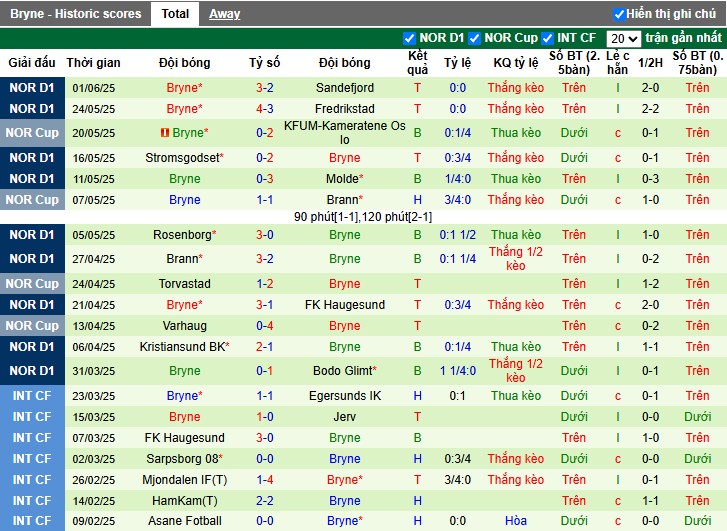Uncheck the NOR Cup filter checkbox
Screen dimensions: 727x531
click(474, 38)
